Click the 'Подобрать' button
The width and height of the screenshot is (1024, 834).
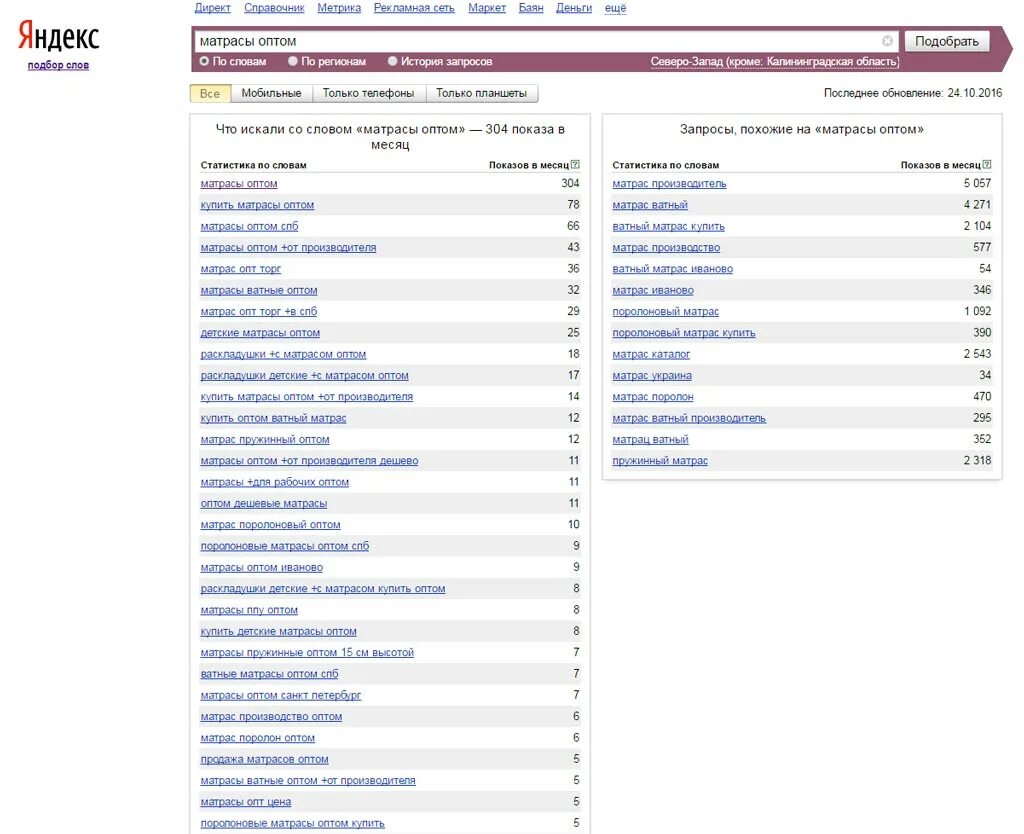pos(946,41)
